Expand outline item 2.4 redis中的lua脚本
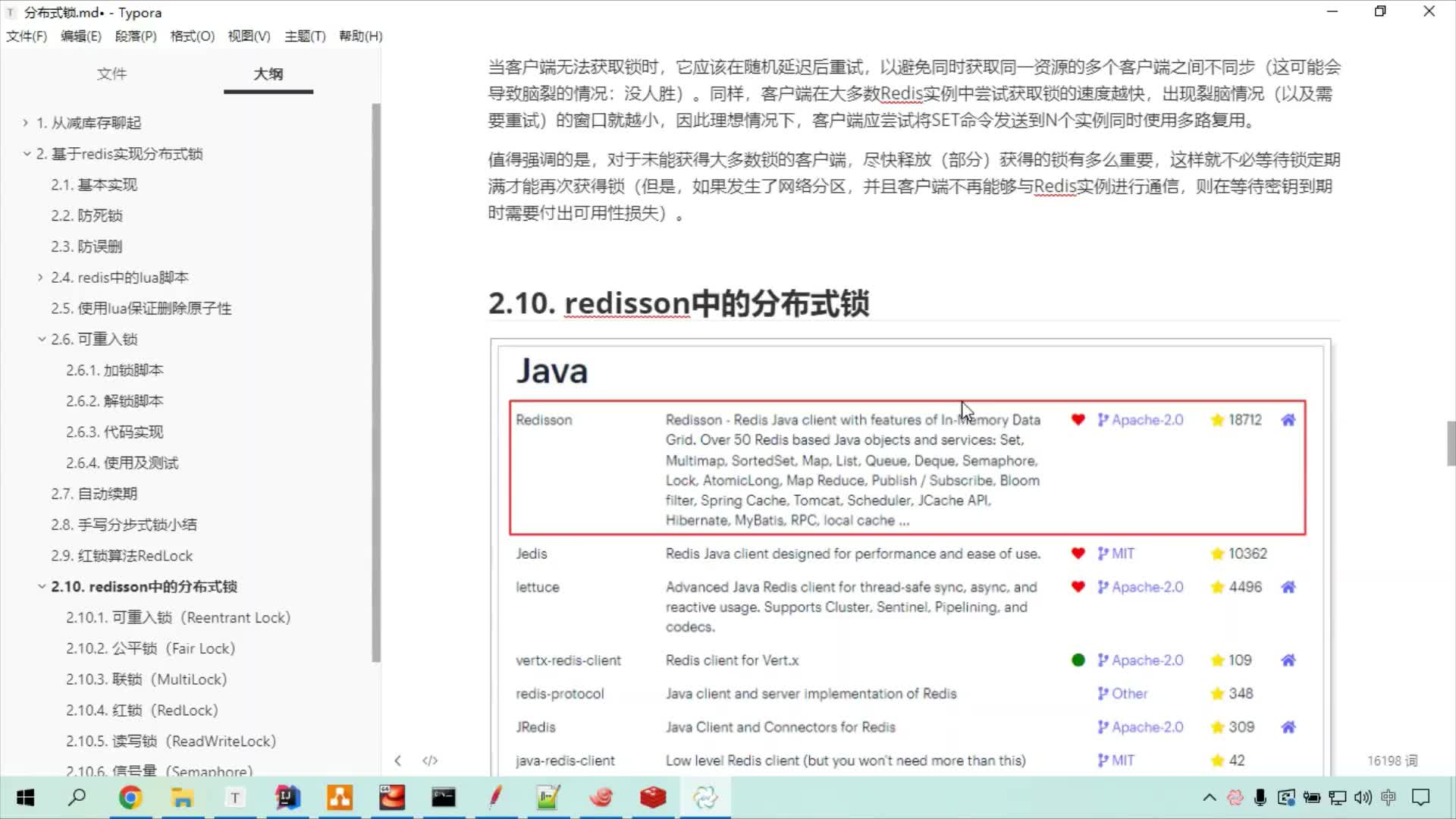1456x819 pixels. tap(40, 278)
